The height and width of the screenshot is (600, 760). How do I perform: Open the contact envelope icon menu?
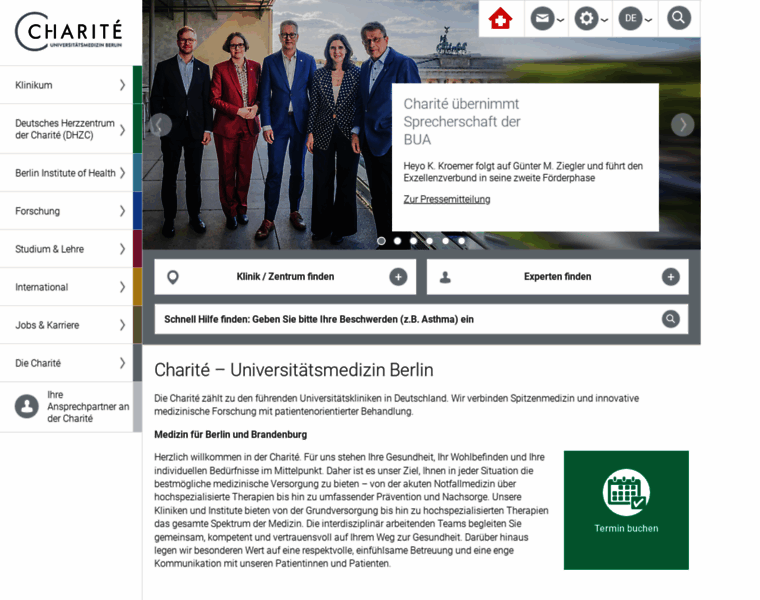pyautogui.click(x=542, y=19)
